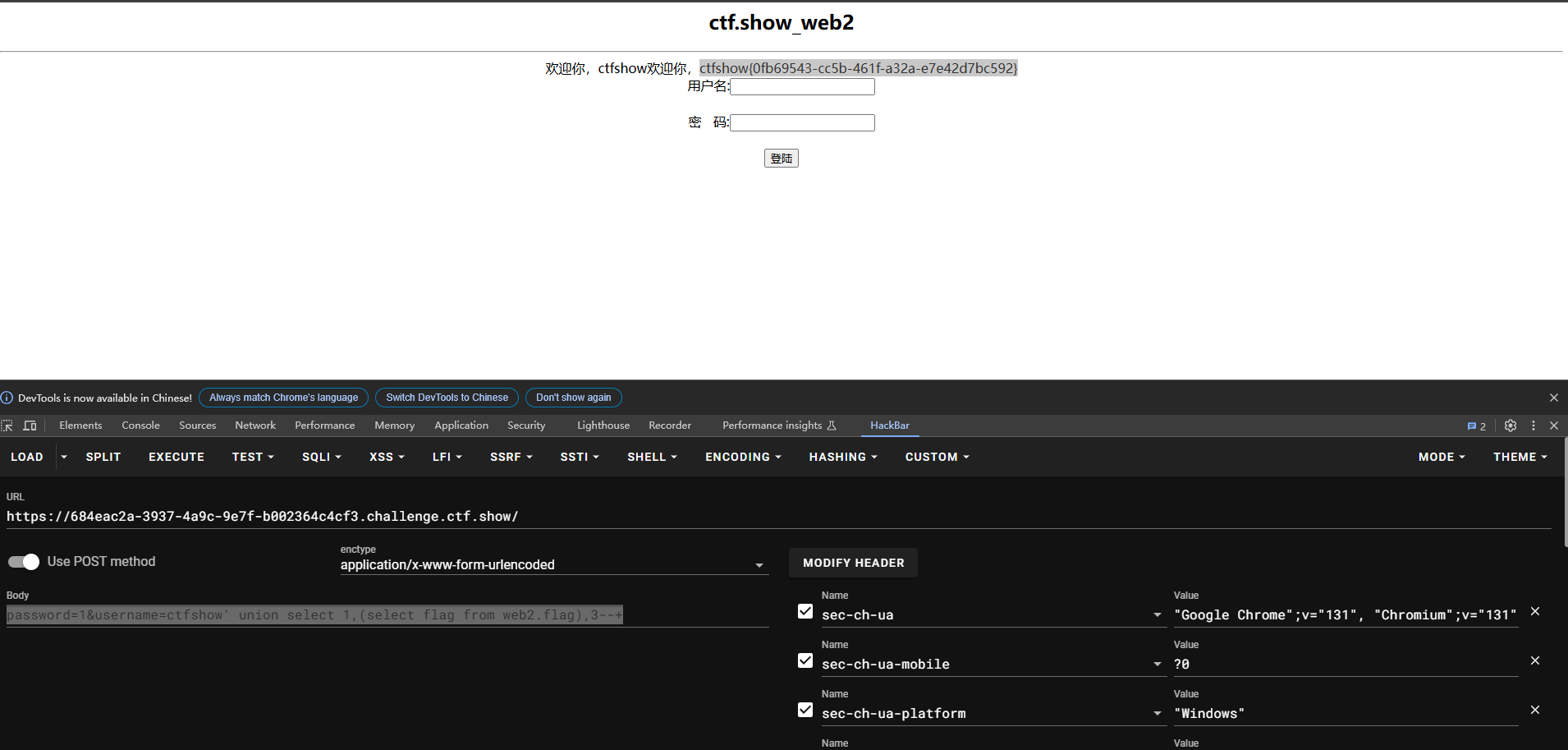
Task: Switch to the Console tab
Action: click(140, 426)
